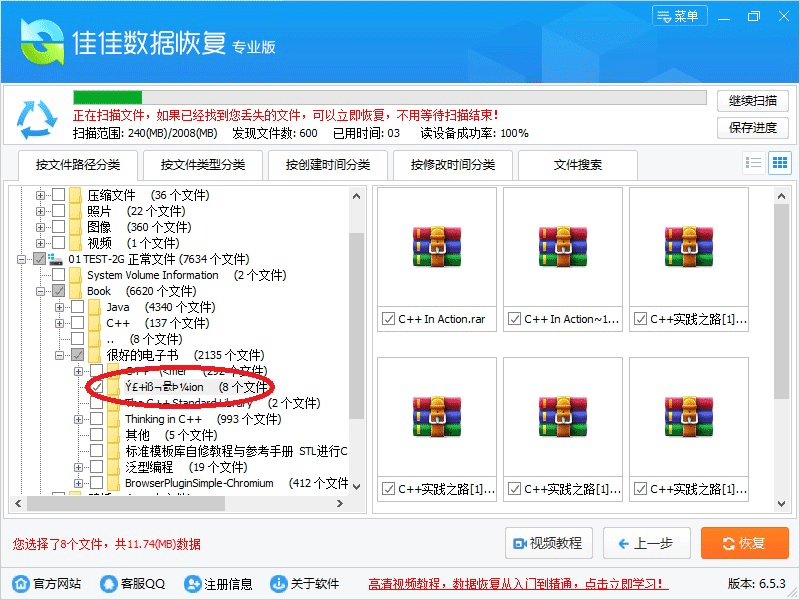Click the 客服QQ icon

coord(109,583)
